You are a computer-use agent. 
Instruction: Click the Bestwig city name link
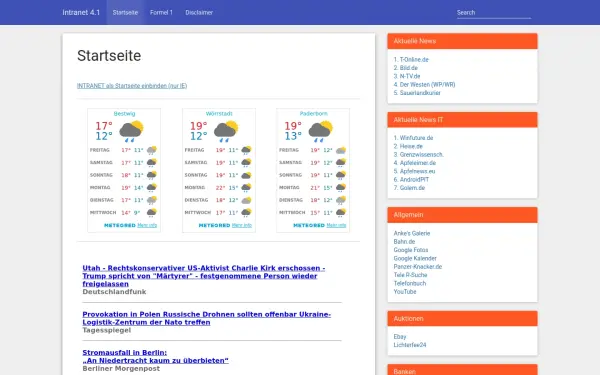pyautogui.click(x=124, y=114)
